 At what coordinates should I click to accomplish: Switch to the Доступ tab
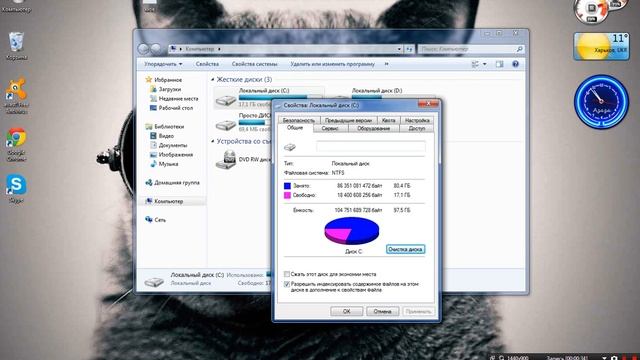[417, 128]
